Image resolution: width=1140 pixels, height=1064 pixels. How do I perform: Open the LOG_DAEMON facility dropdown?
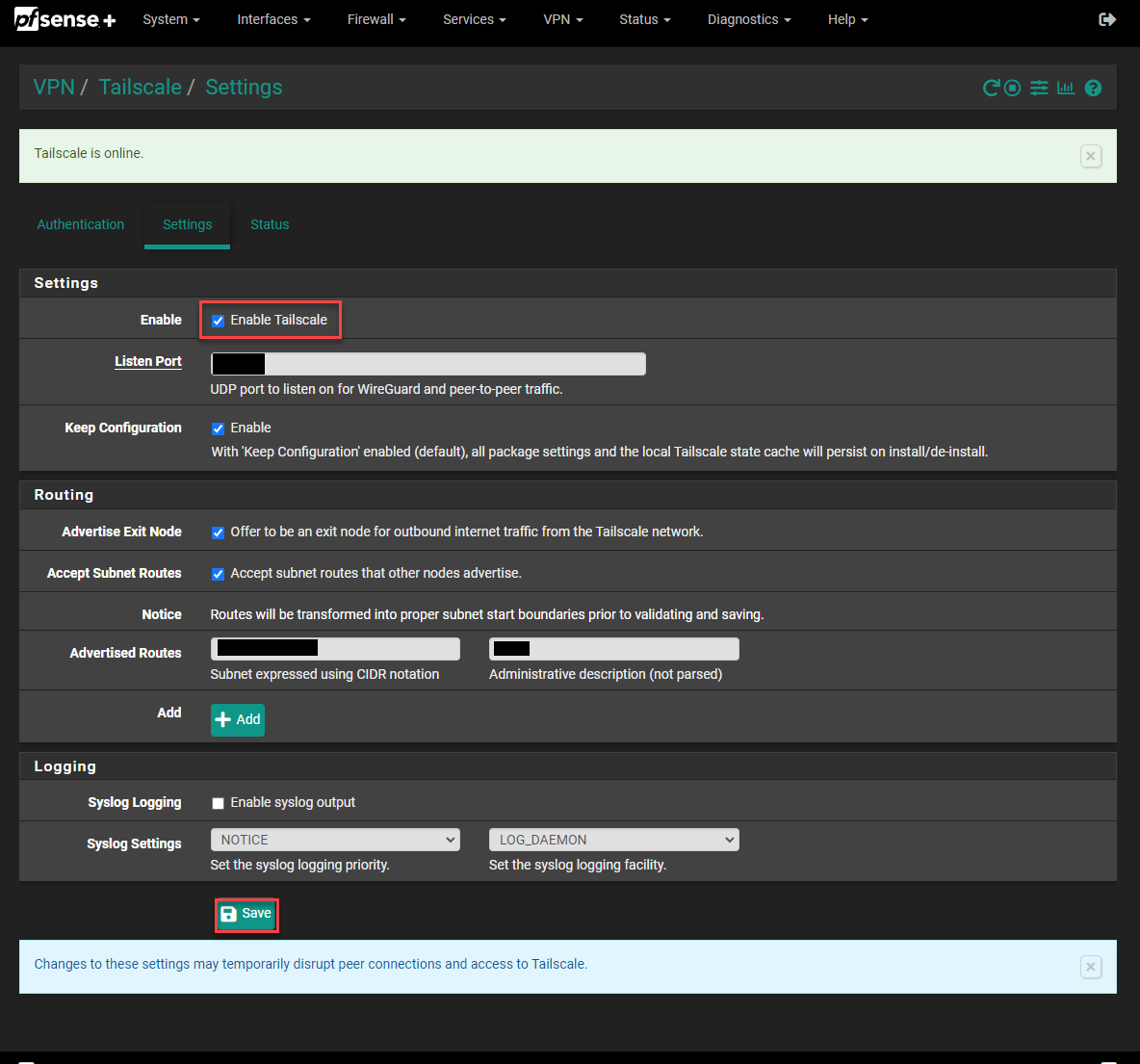[613, 839]
